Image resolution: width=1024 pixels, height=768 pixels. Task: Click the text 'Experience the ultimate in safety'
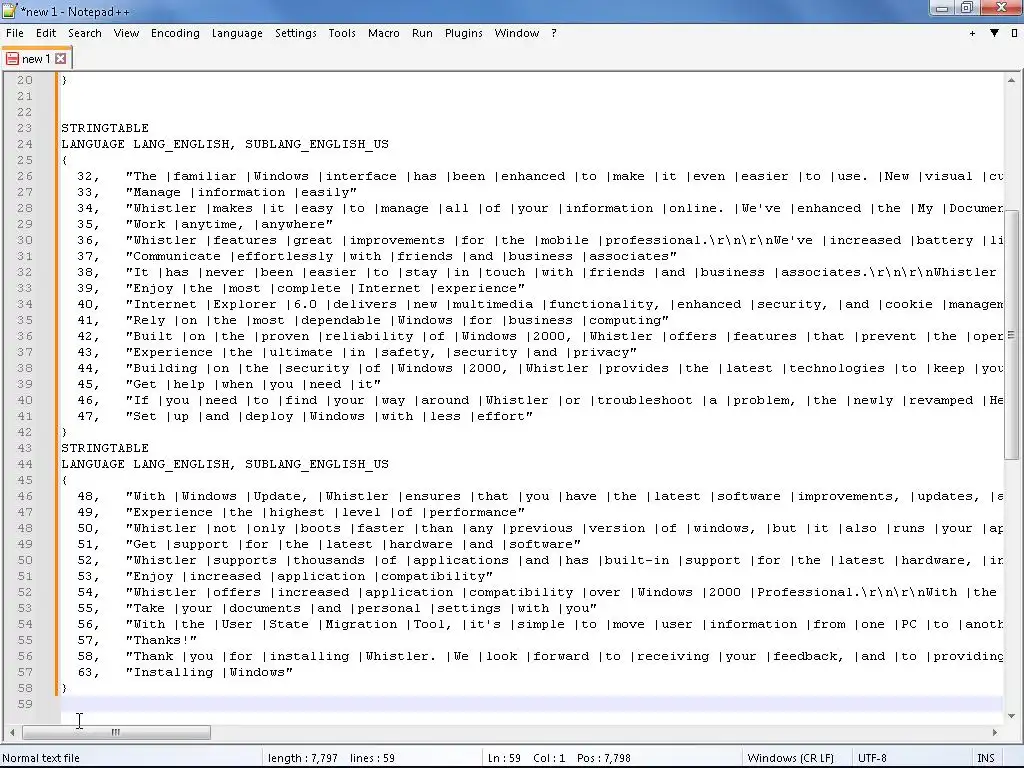coord(280,352)
